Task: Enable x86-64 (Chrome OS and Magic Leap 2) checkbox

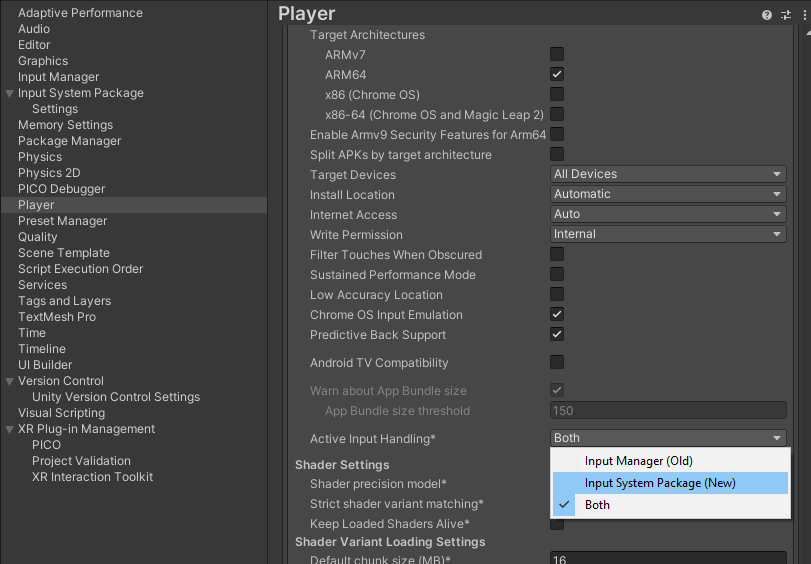Action: (x=557, y=114)
